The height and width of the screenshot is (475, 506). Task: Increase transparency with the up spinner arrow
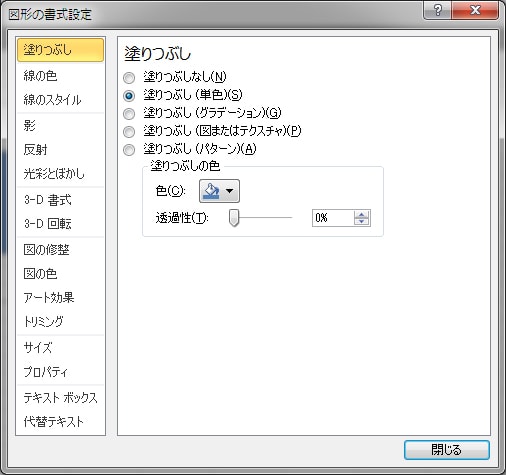(x=362, y=214)
